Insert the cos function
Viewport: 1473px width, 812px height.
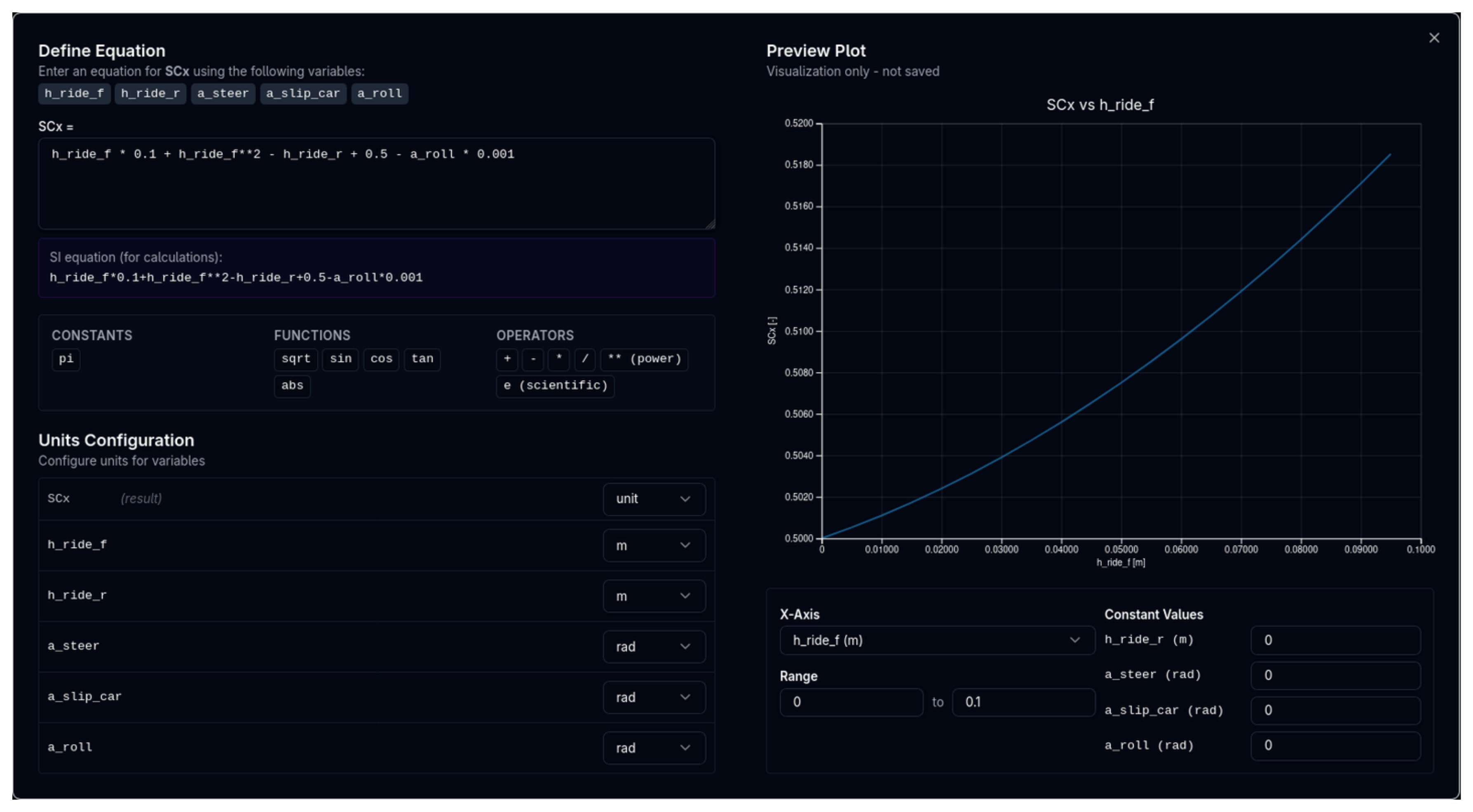[381, 359]
